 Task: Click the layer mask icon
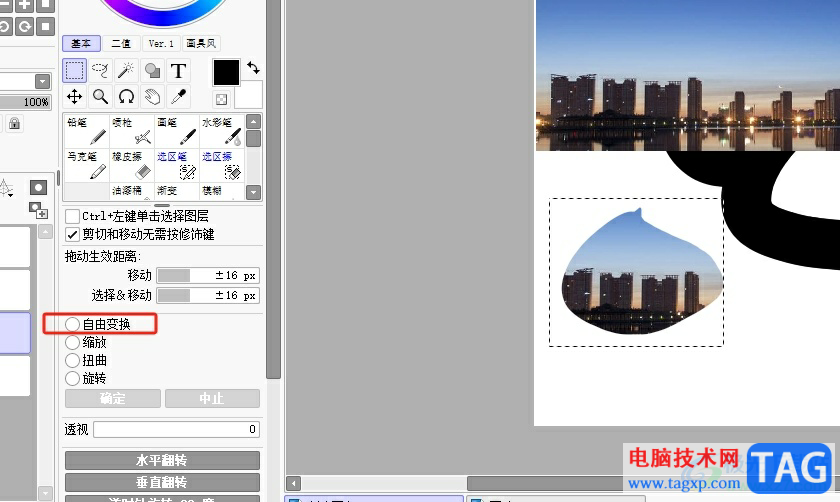38,188
